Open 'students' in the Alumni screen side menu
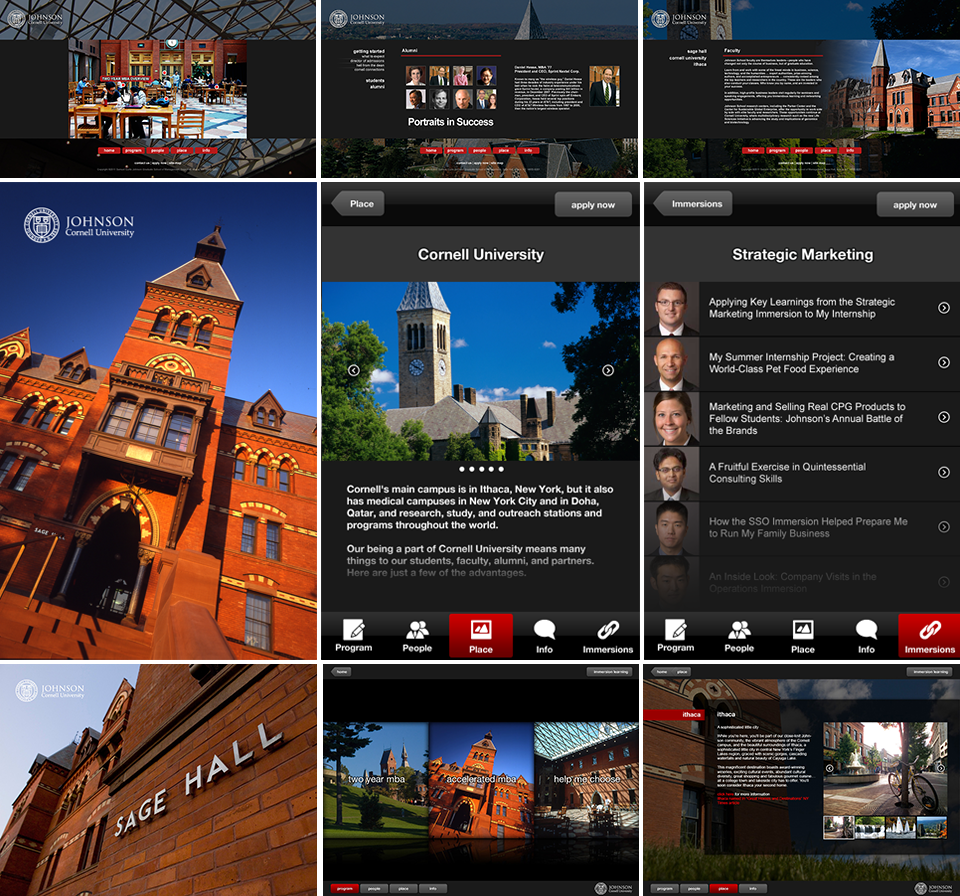Image resolution: width=960 pixels, height=896 pixels. pos(375,81)
